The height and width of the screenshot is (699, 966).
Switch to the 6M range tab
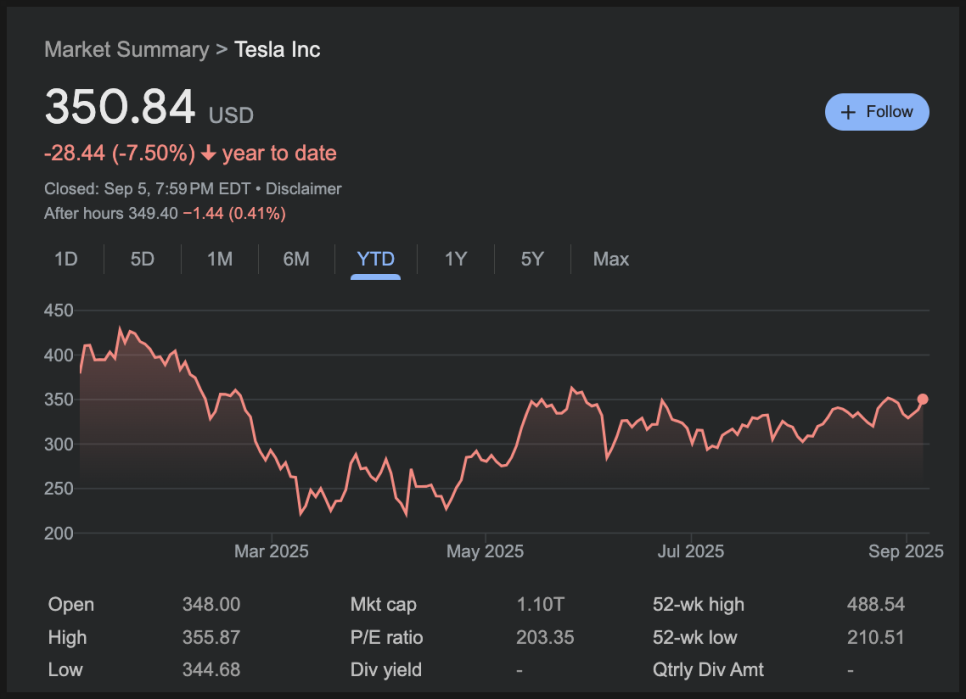[x=296, y=259]
